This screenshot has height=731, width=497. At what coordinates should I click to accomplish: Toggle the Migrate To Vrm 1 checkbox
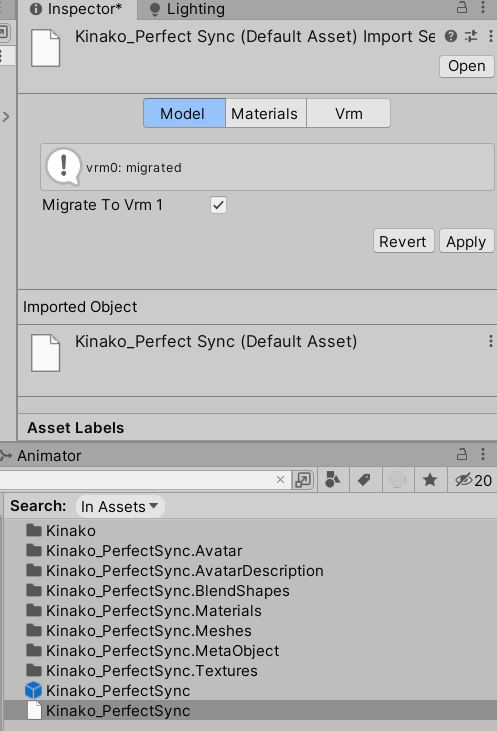[218, 205]
